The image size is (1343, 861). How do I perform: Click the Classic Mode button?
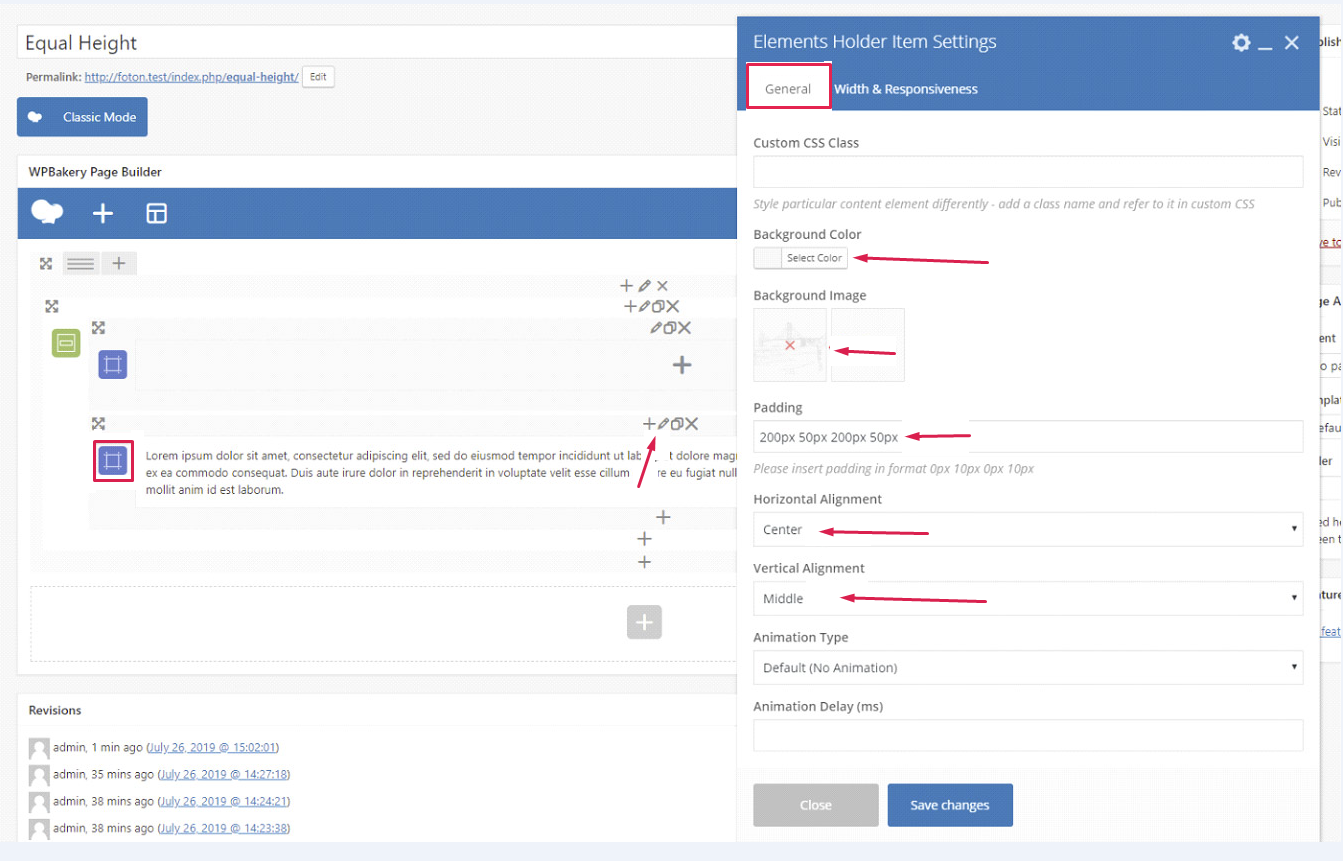(x=82, y=117)
